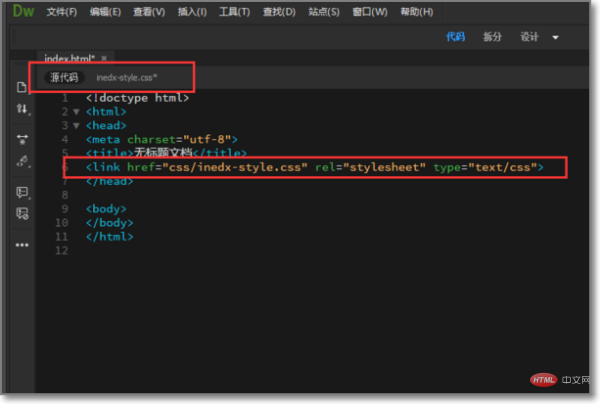This screenshot has height=404, width=600.
Task: Click the 无标题文档 title text
Action: tap(163, 153)
